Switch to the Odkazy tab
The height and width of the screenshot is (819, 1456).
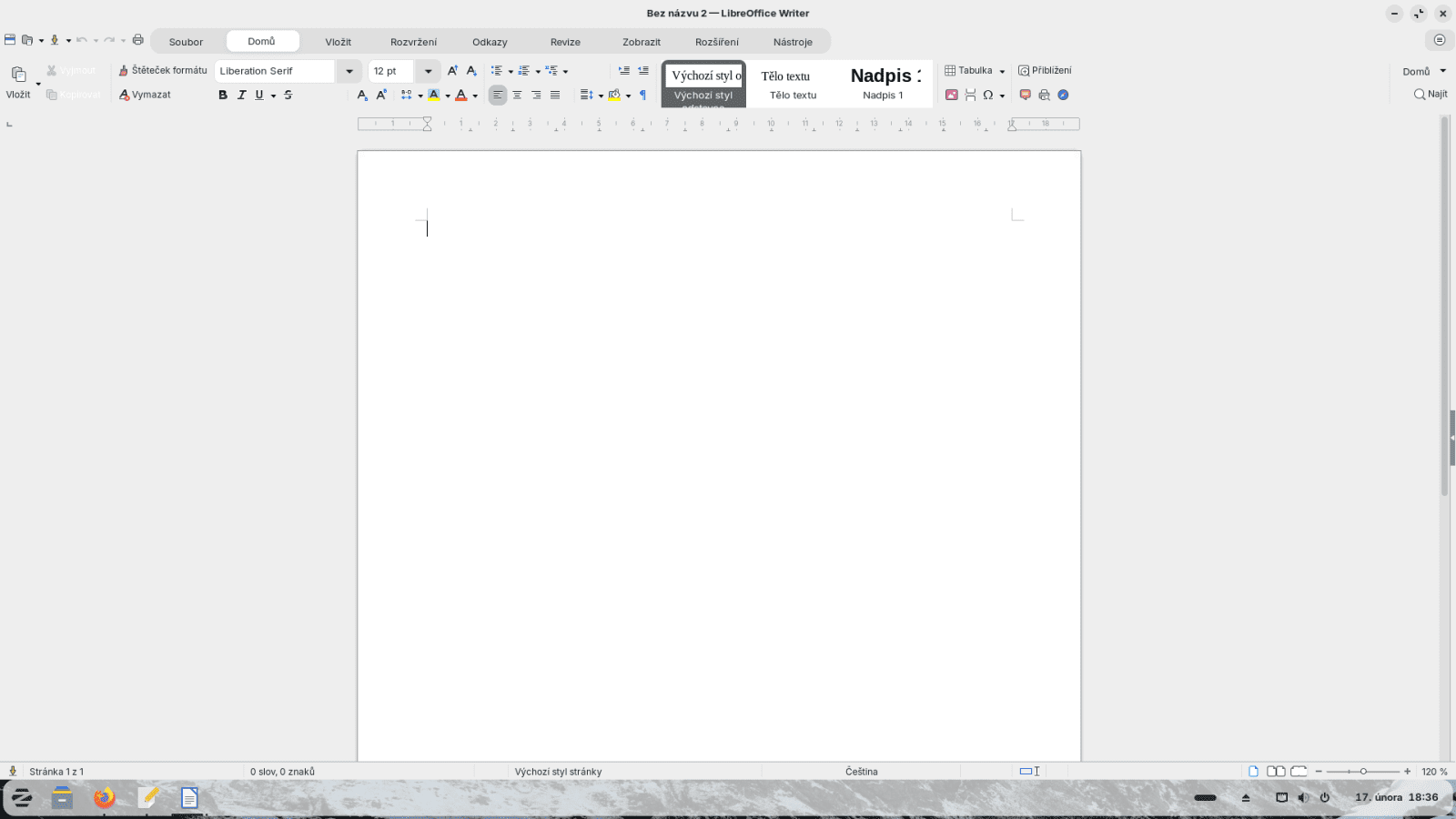pos(490,42)
